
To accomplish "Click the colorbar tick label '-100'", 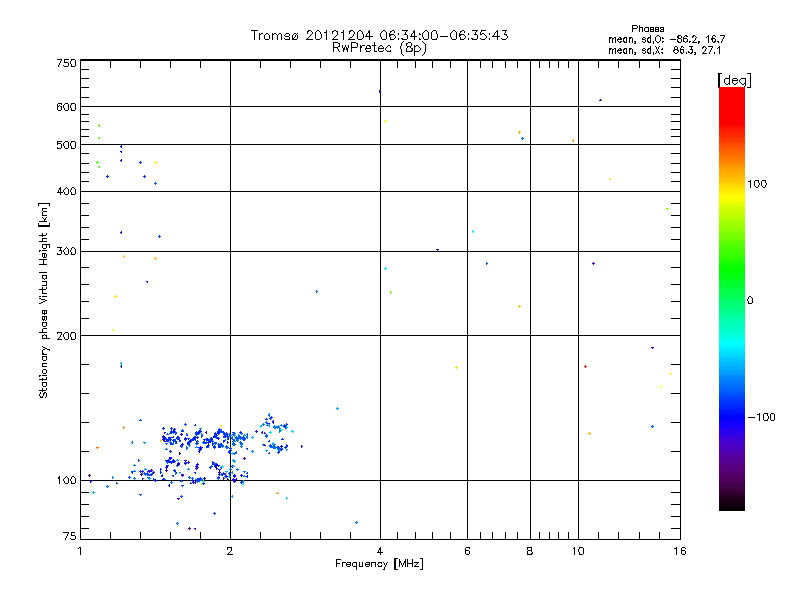I will [761, 417].
